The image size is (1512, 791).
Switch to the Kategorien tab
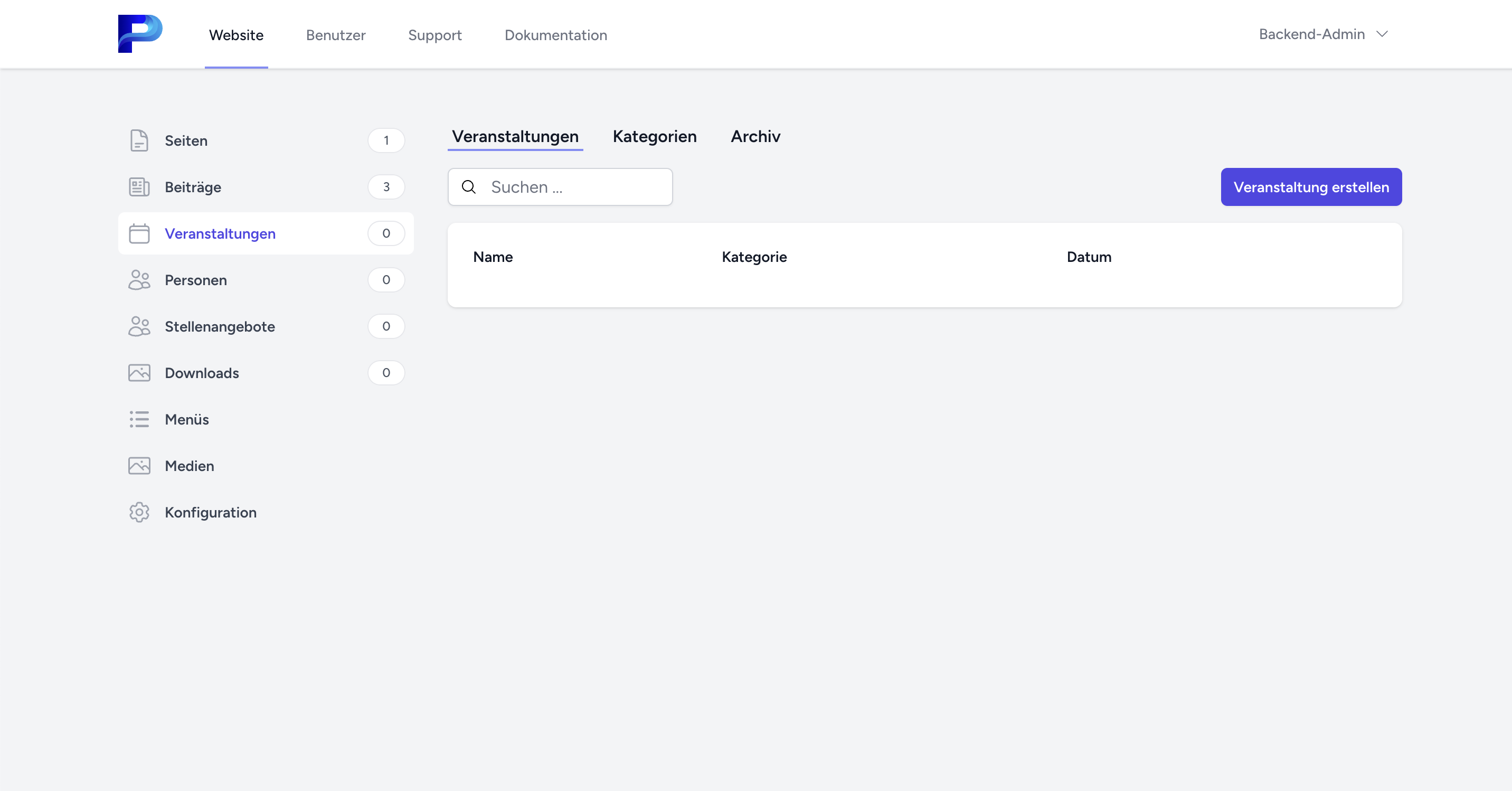click(655, 136)
